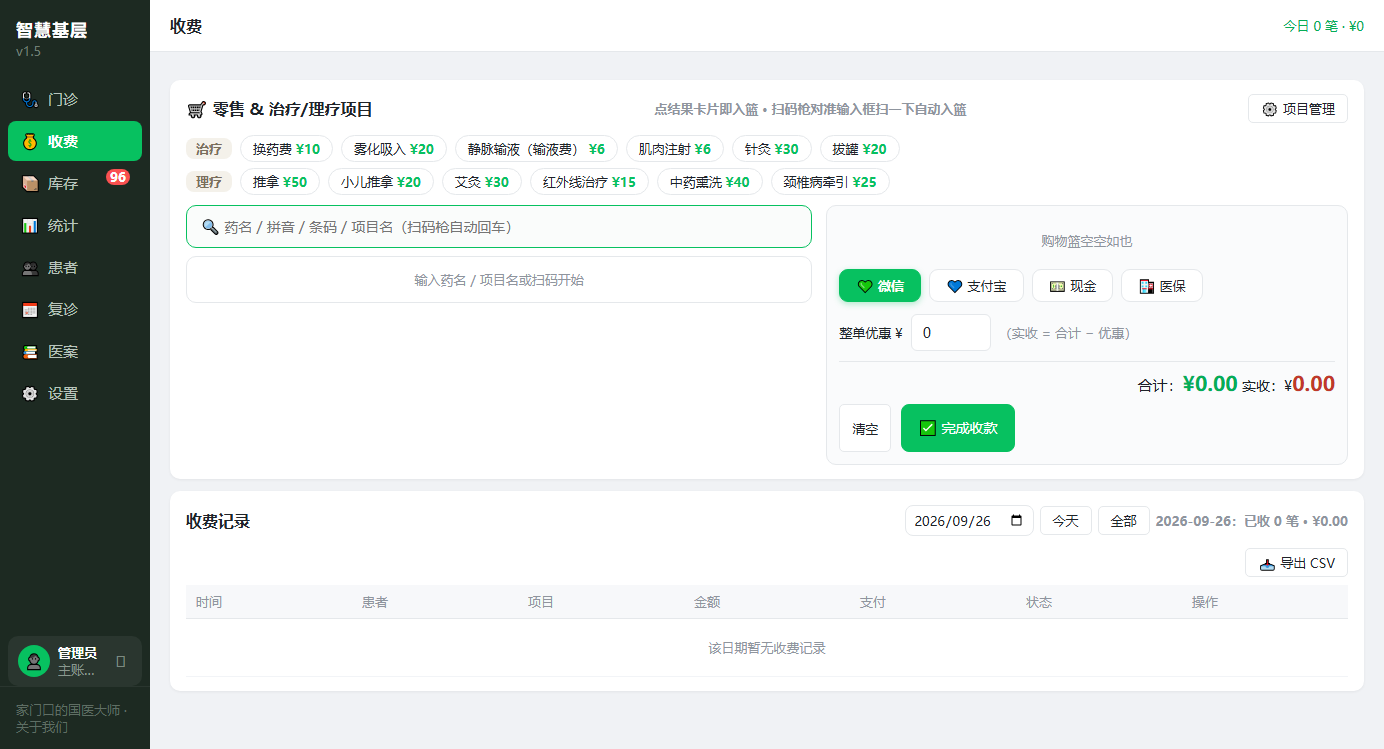The image size is (1384, 749).
Task: Add 换药费 ¥10 to the cart
Action: point(286,149)
